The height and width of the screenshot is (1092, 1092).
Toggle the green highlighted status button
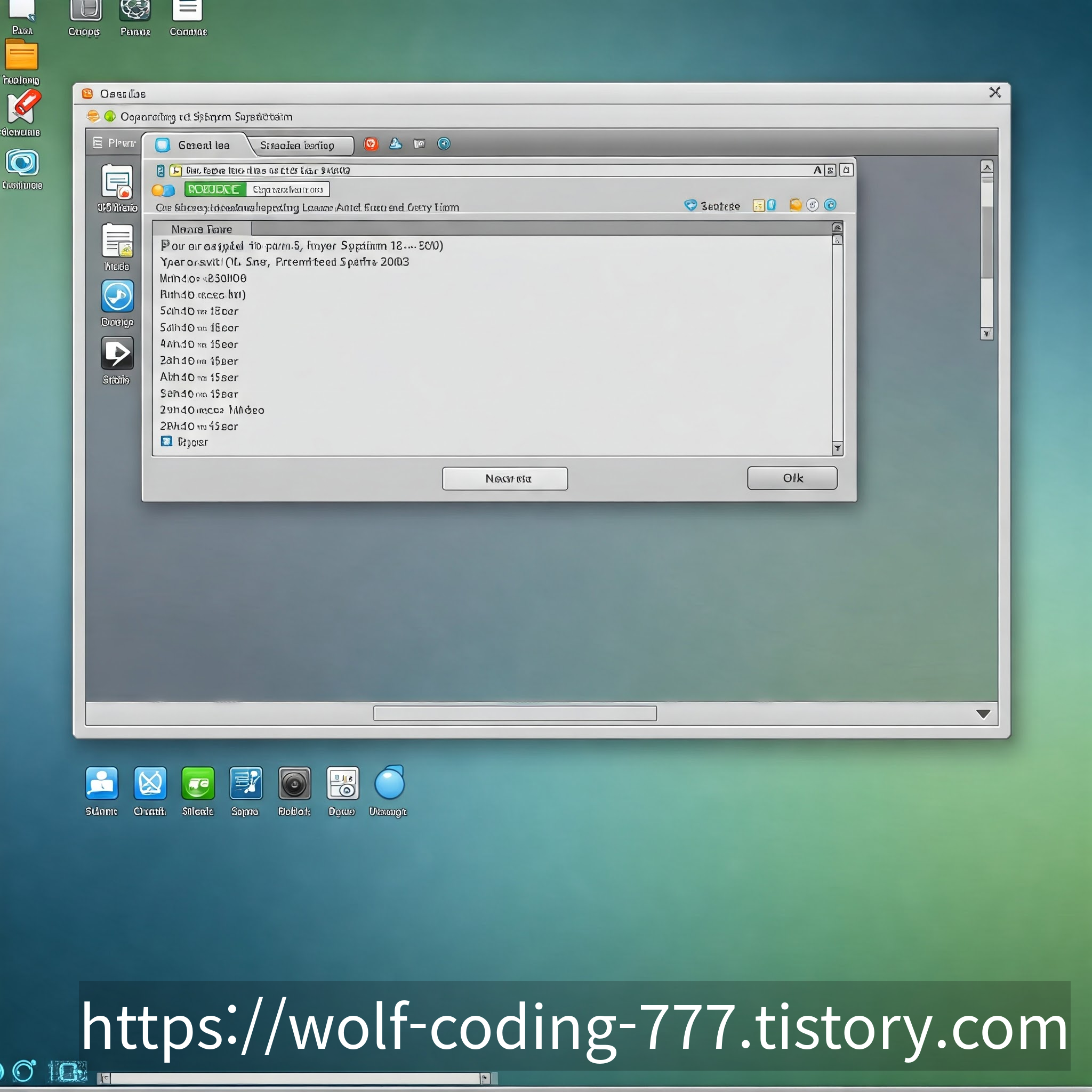[215, 189]
